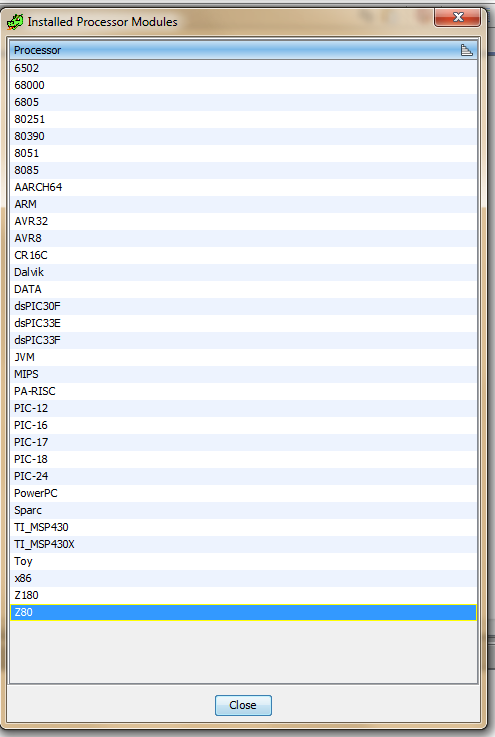Select the Sparc processor row
Viewport: 495px width, 737px height.
(243, 510)
